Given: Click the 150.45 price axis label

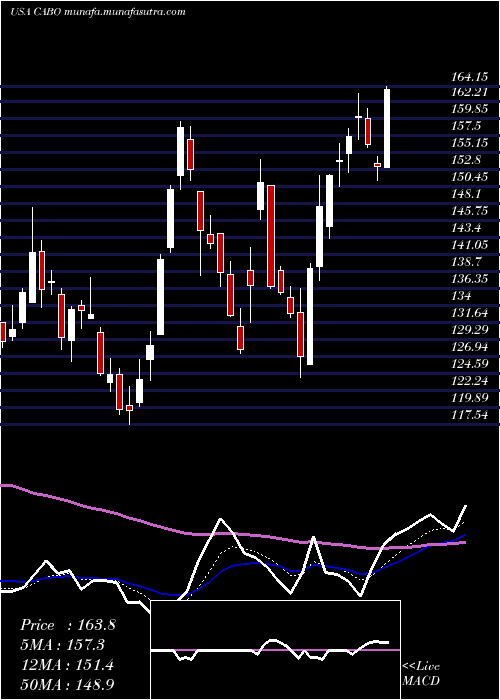Looking at the screenshot, I should (469, 177).
